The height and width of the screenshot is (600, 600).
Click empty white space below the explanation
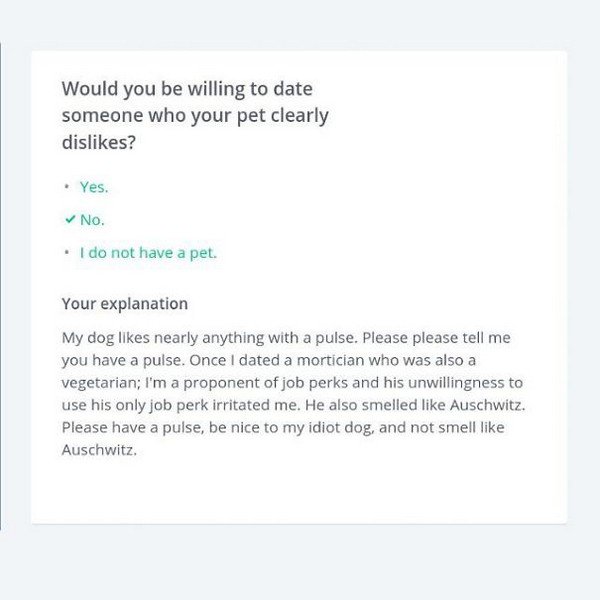click(x=300, y=492)
